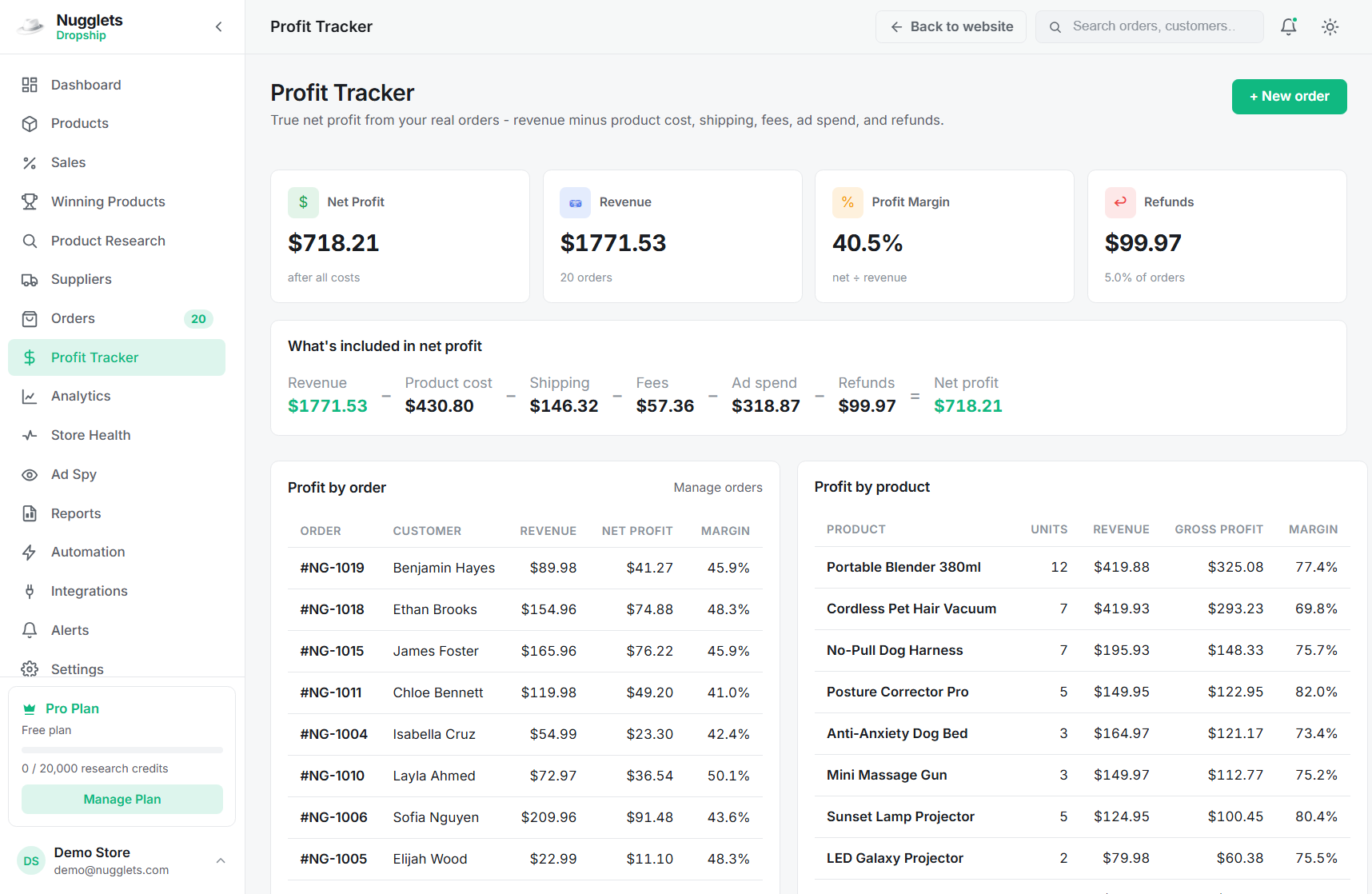
Task: Open Dashboard from sidebar
Action: [x=117, y=85]
